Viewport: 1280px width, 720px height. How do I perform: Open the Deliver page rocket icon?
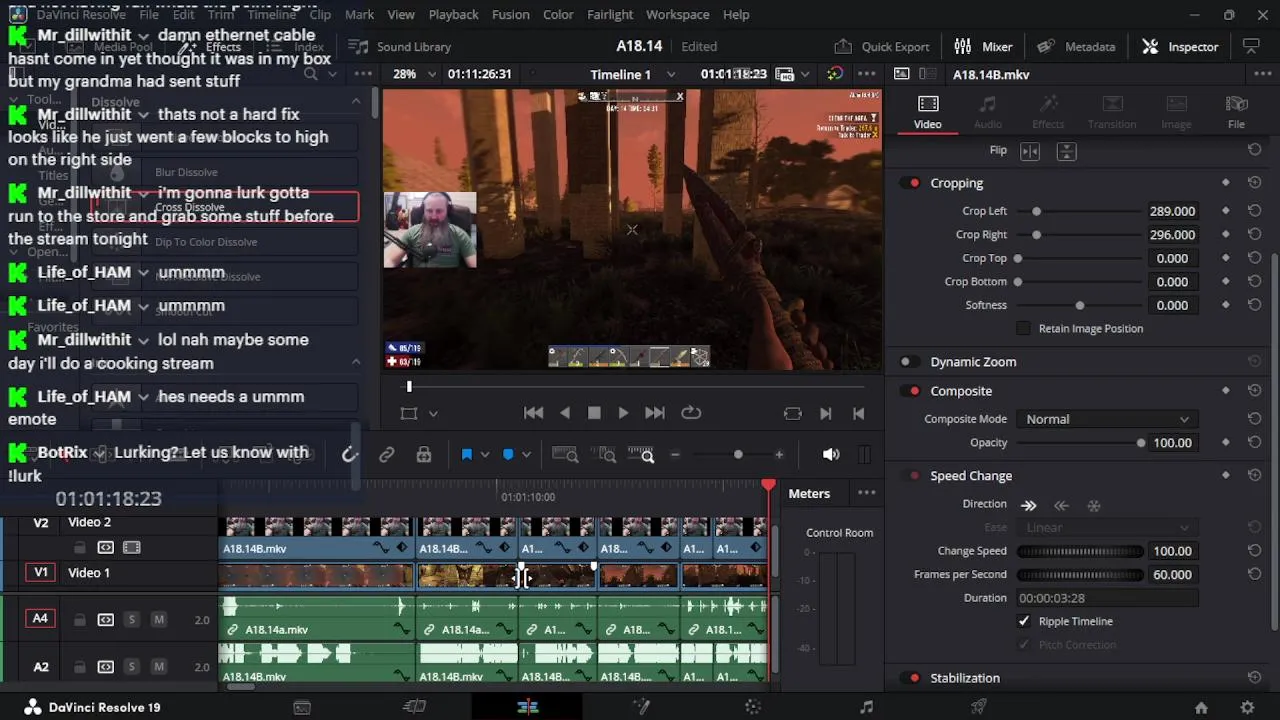coord(979,707)
